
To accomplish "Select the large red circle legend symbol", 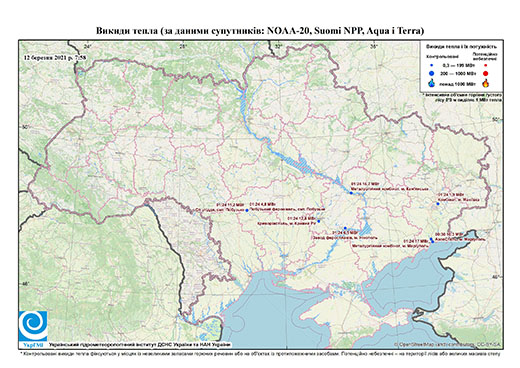I will tap(485, 73).
